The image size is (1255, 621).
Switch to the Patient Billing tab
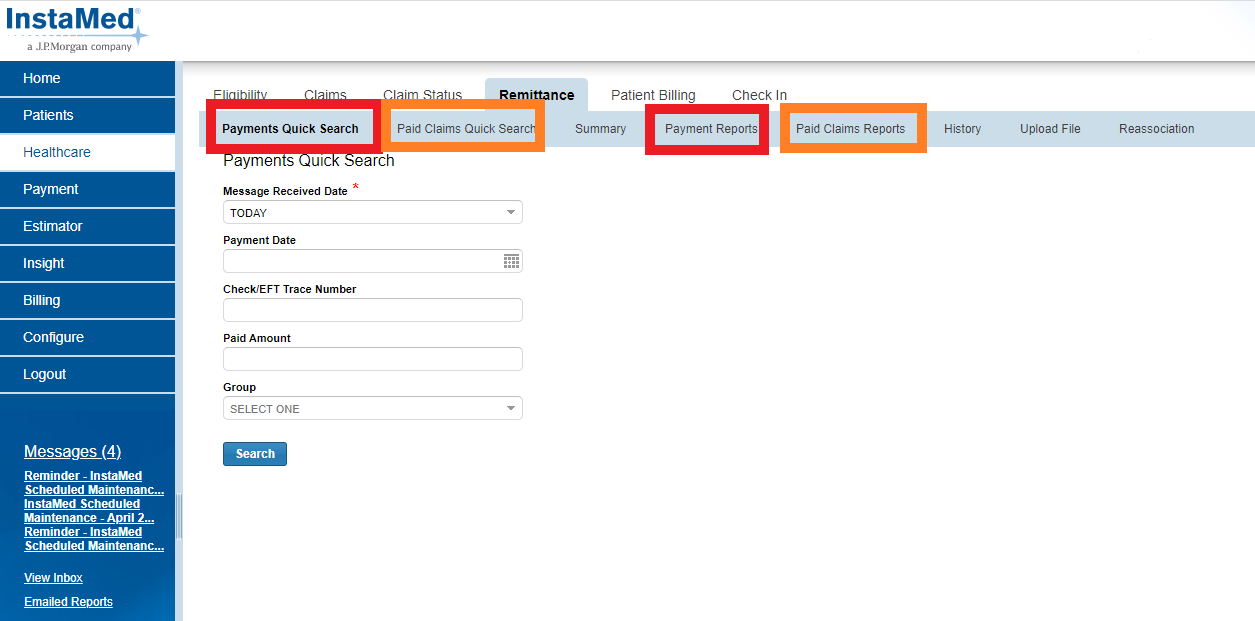[653, 96]
